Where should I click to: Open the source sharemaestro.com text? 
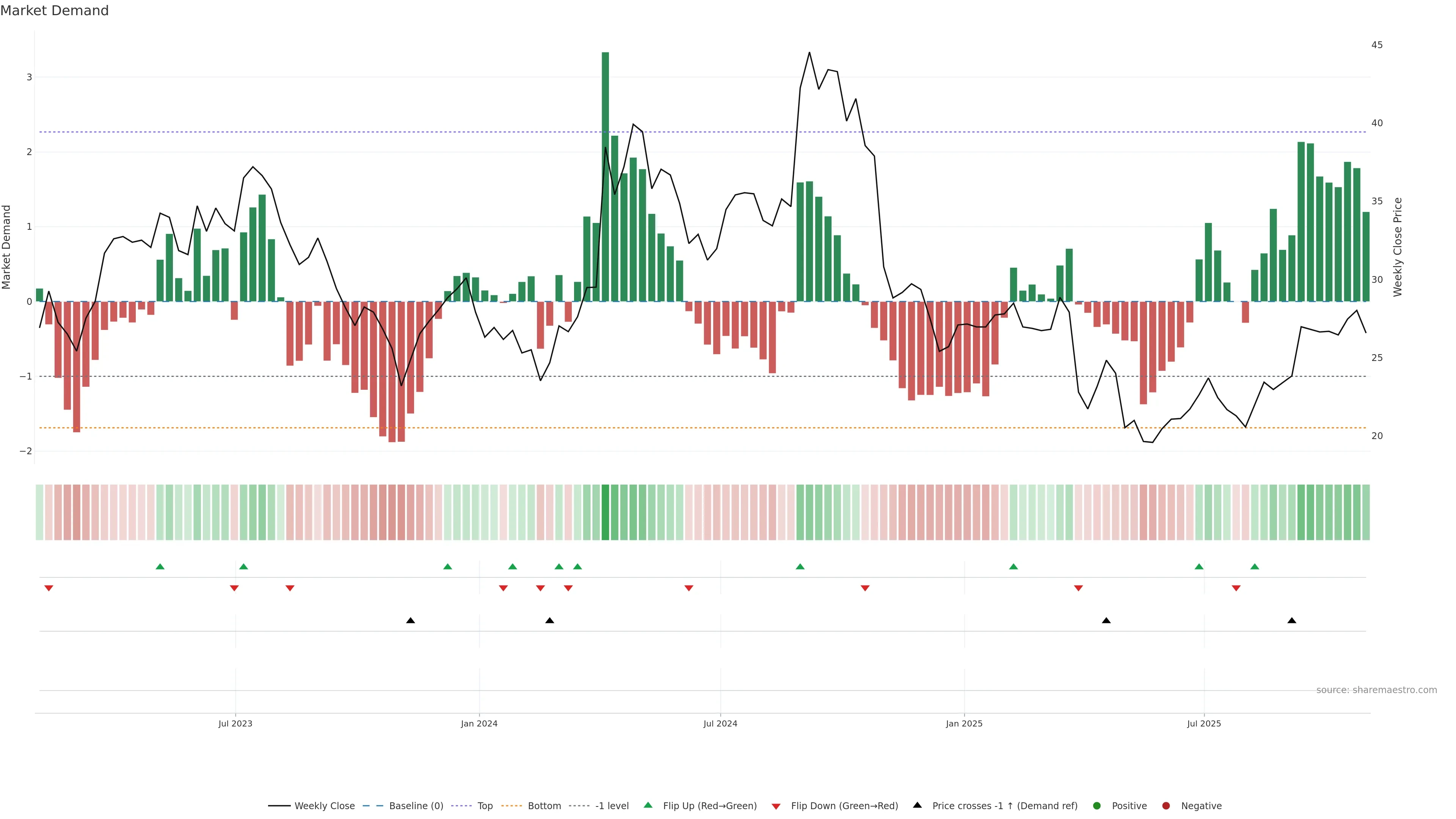1376,690
